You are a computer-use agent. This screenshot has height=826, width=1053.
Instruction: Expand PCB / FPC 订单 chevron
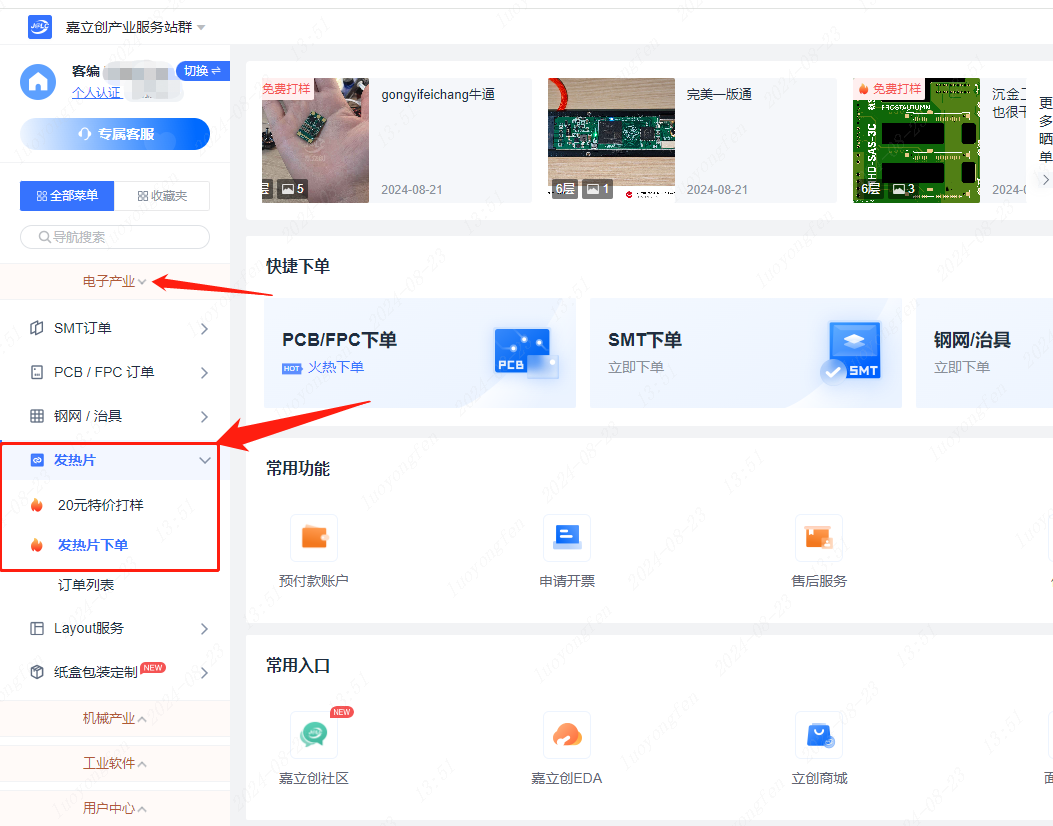pyautogui.click(x=204, y=373)
